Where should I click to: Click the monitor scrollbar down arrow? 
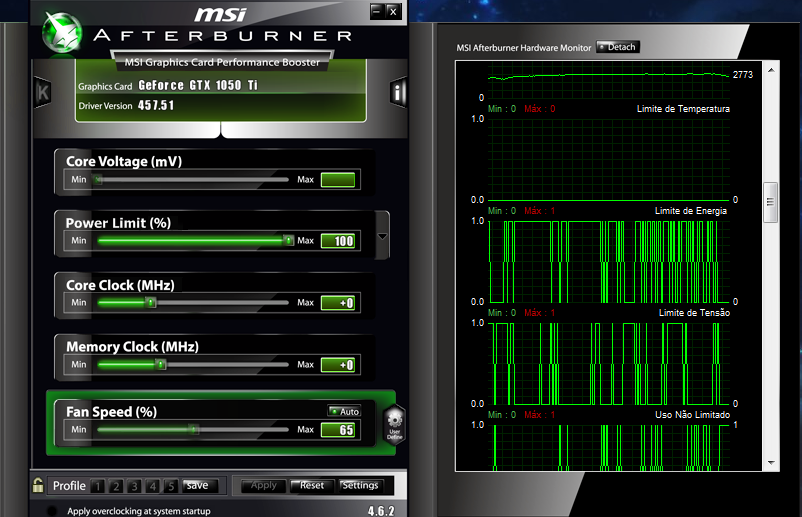point(771,463)
